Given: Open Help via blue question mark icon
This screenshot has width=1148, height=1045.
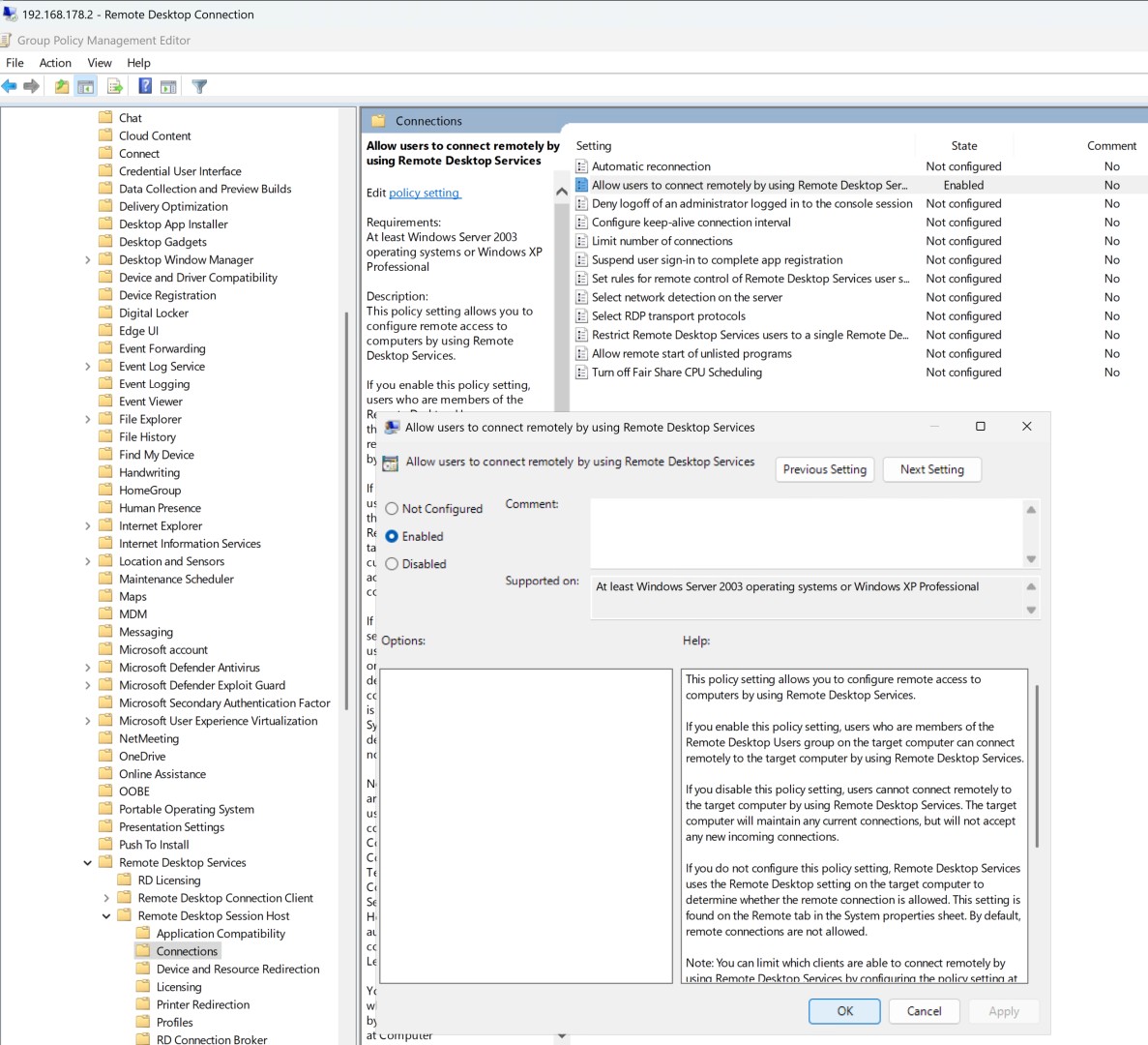Looking at the screenshot, I should [145, 86].
